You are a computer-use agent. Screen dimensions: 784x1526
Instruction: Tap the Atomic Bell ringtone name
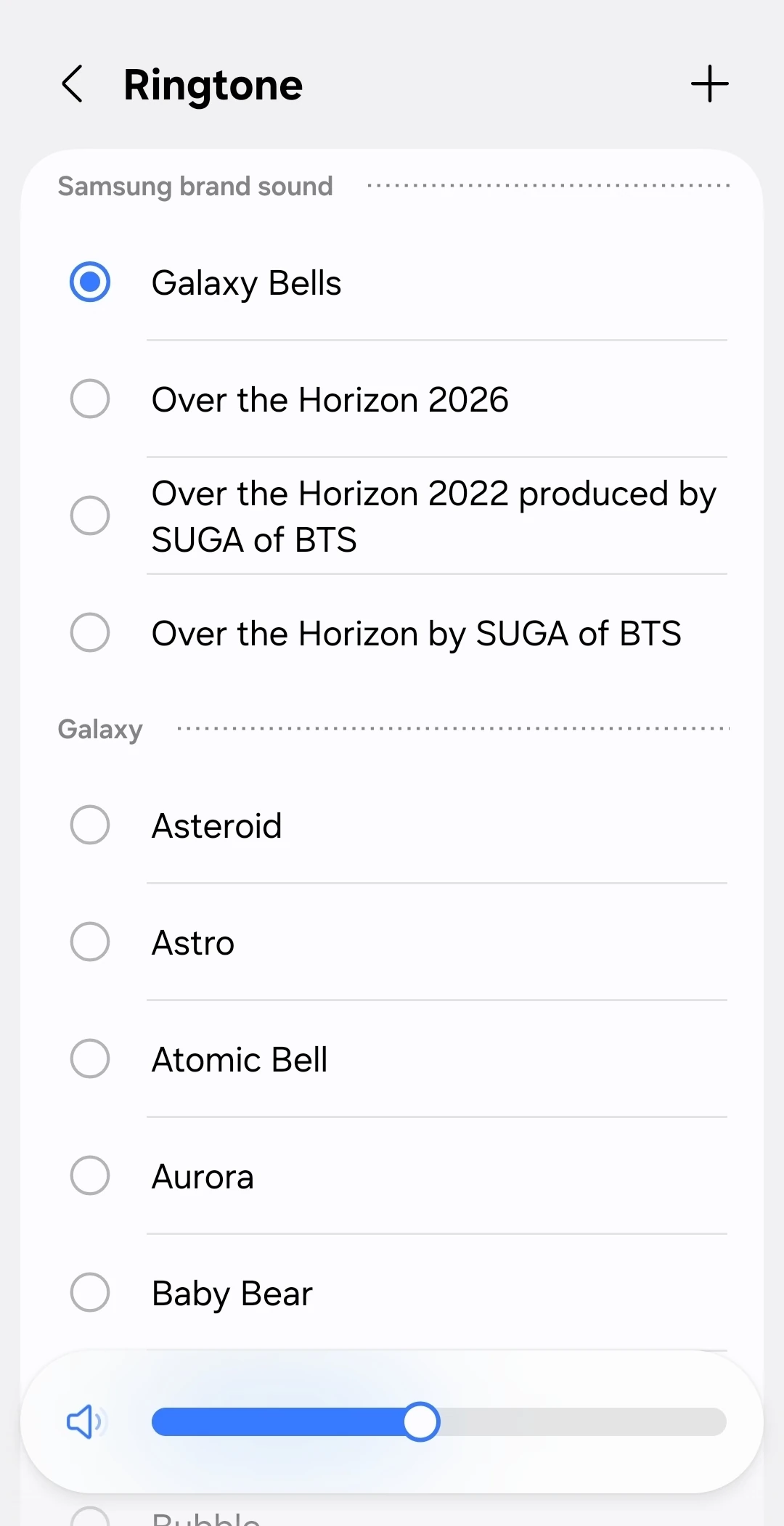(240, 1060)
